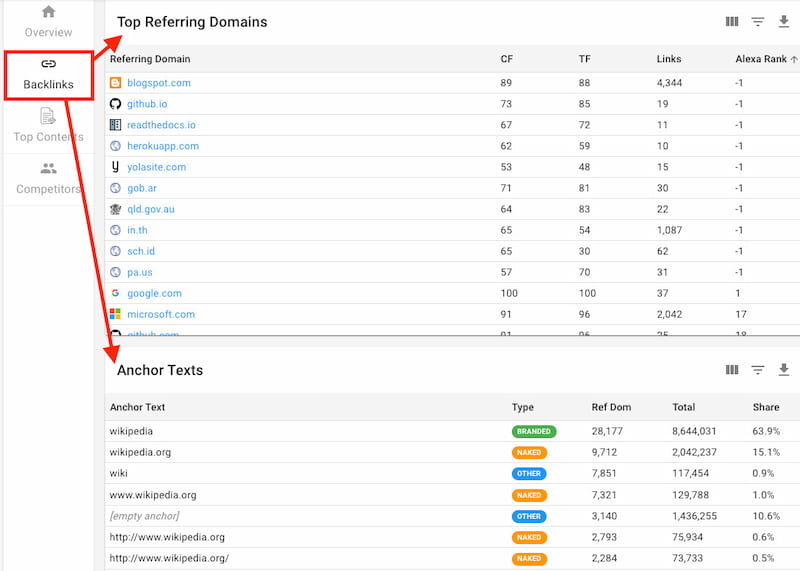Click NAKED badge for http://www.wikipedia.org/ row
This screenshot has height=571, width=800.
529,558
